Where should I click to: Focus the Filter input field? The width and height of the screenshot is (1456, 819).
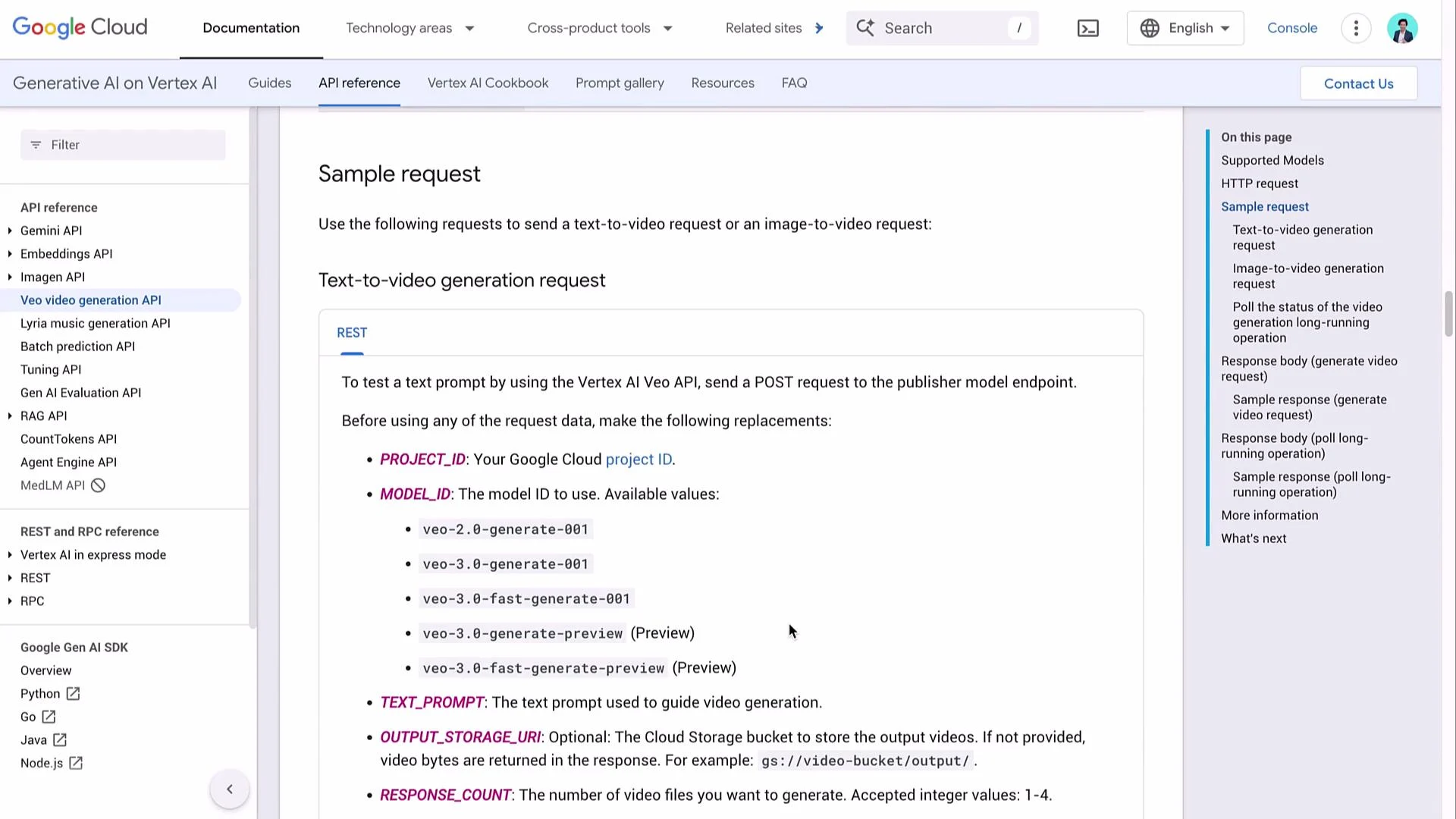point(123,145)
